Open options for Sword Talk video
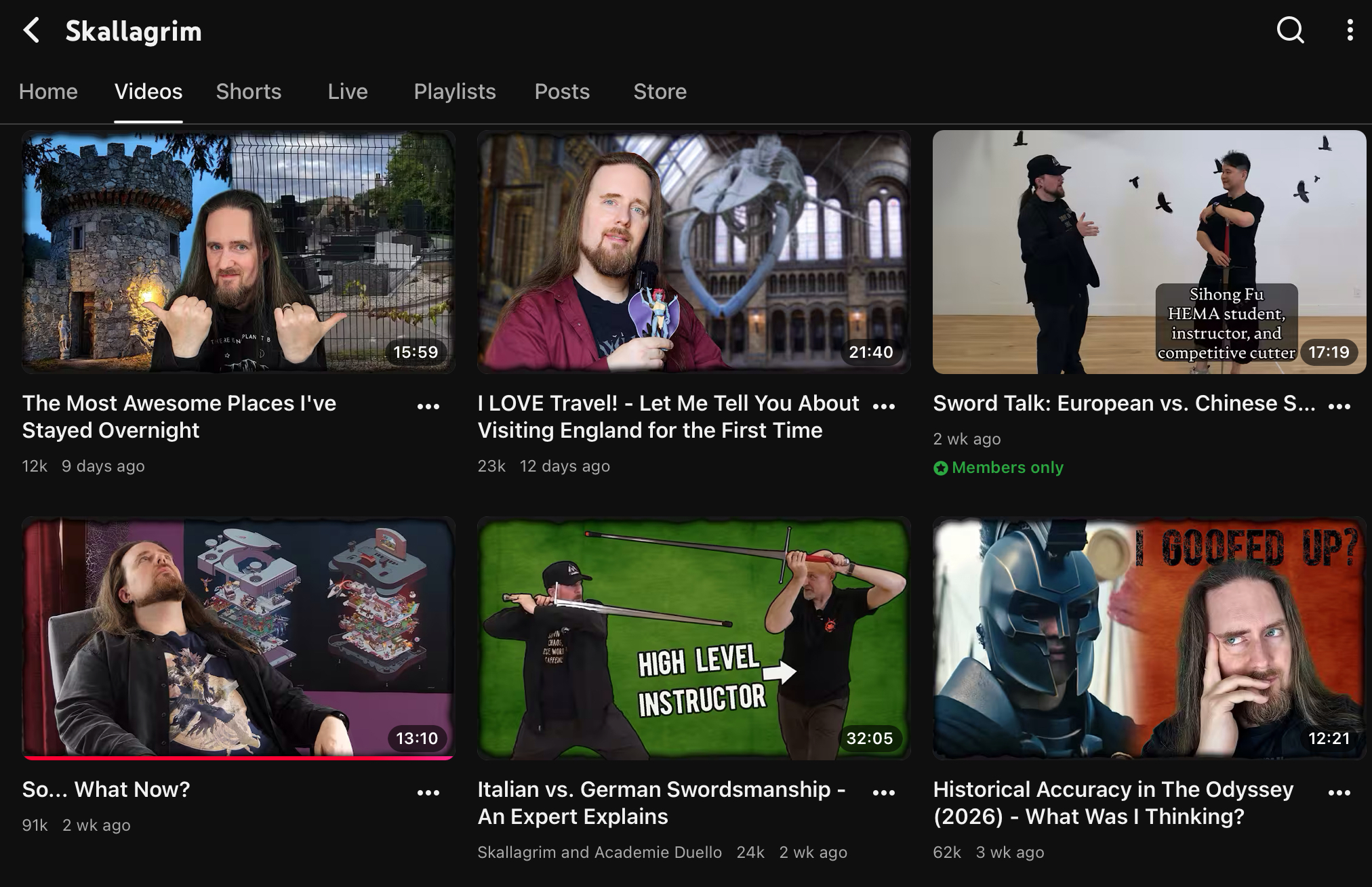Screen dimensions: 1372x887 tap(1339, 406)
